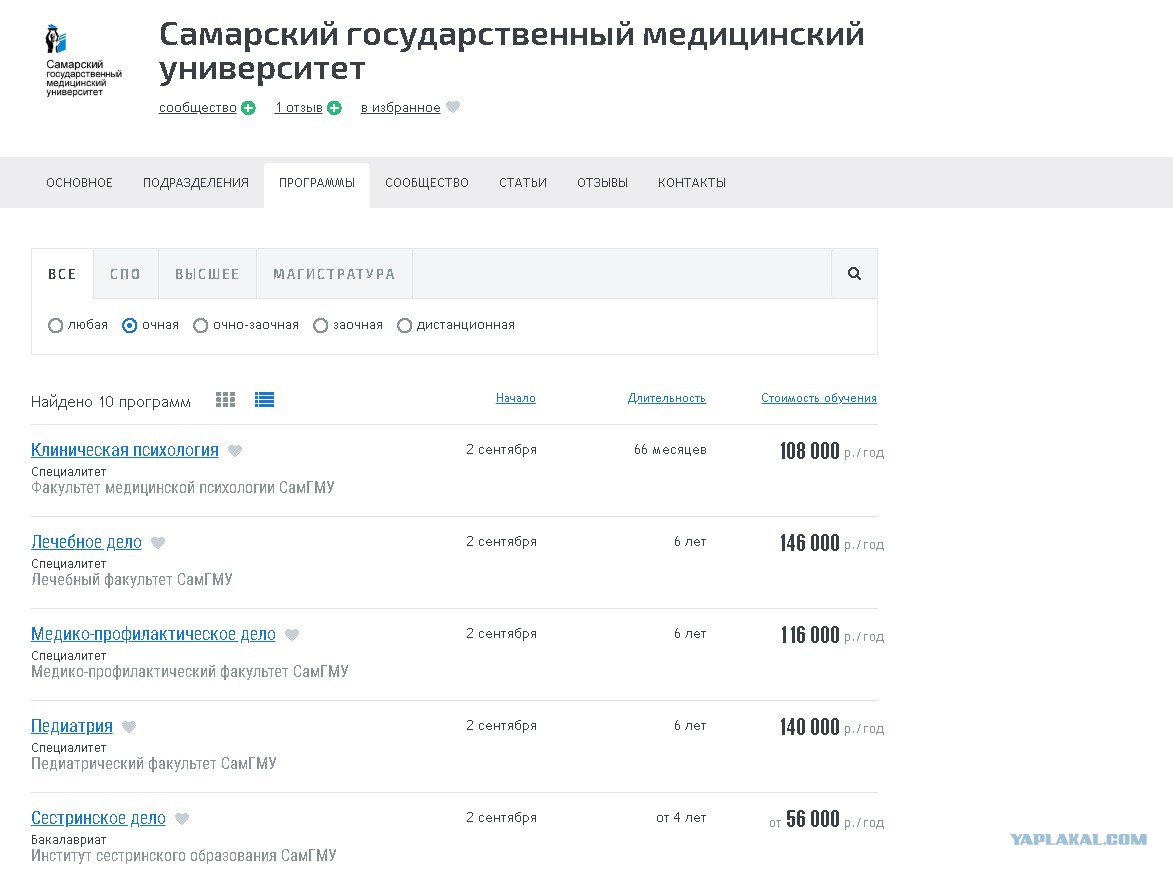The height and width of the screenshot is (869, 1173).
Task: Select the любая study form radio
Action: coord(55,325)
